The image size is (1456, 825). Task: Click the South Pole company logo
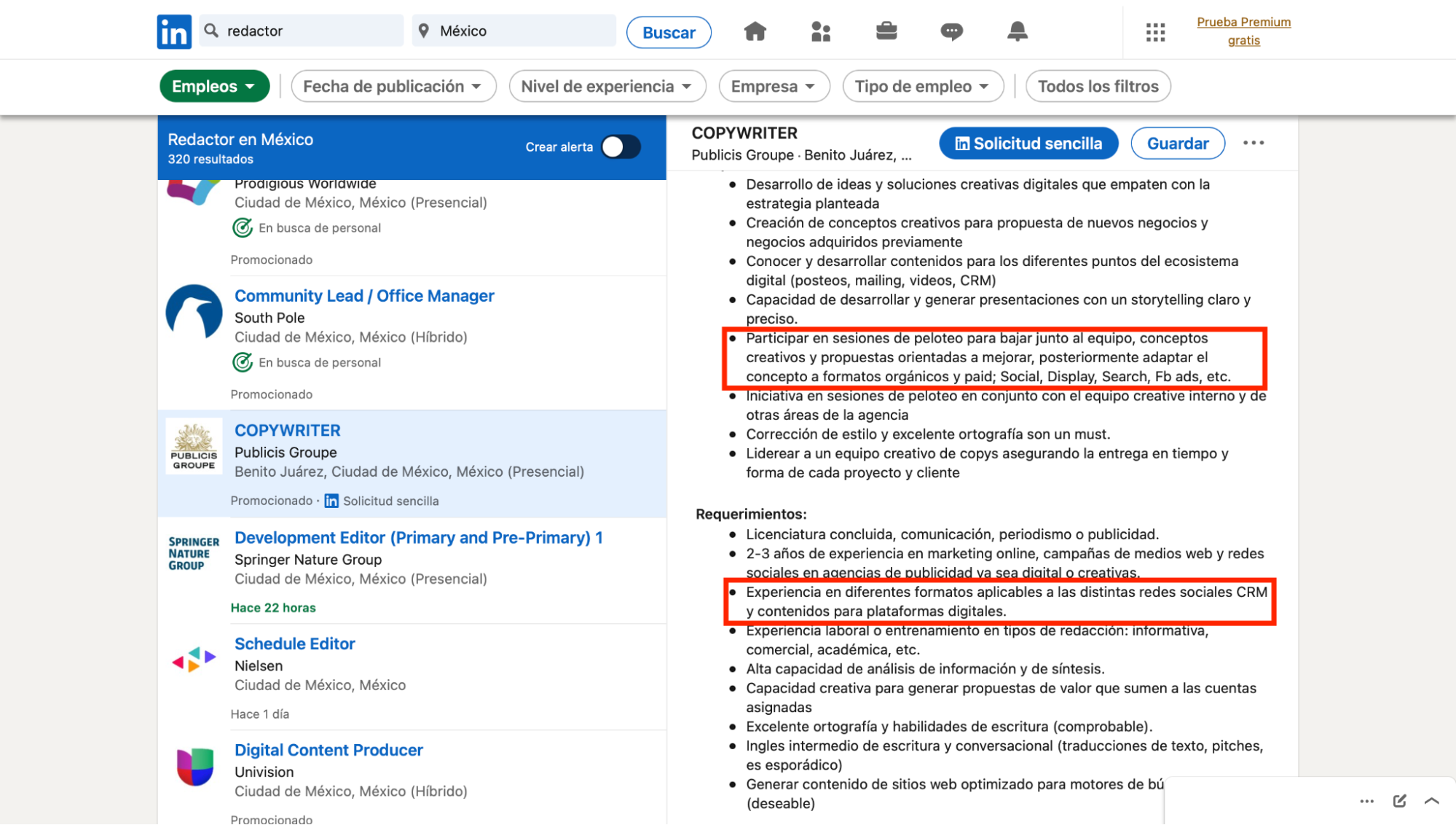(x=194, y=313)
